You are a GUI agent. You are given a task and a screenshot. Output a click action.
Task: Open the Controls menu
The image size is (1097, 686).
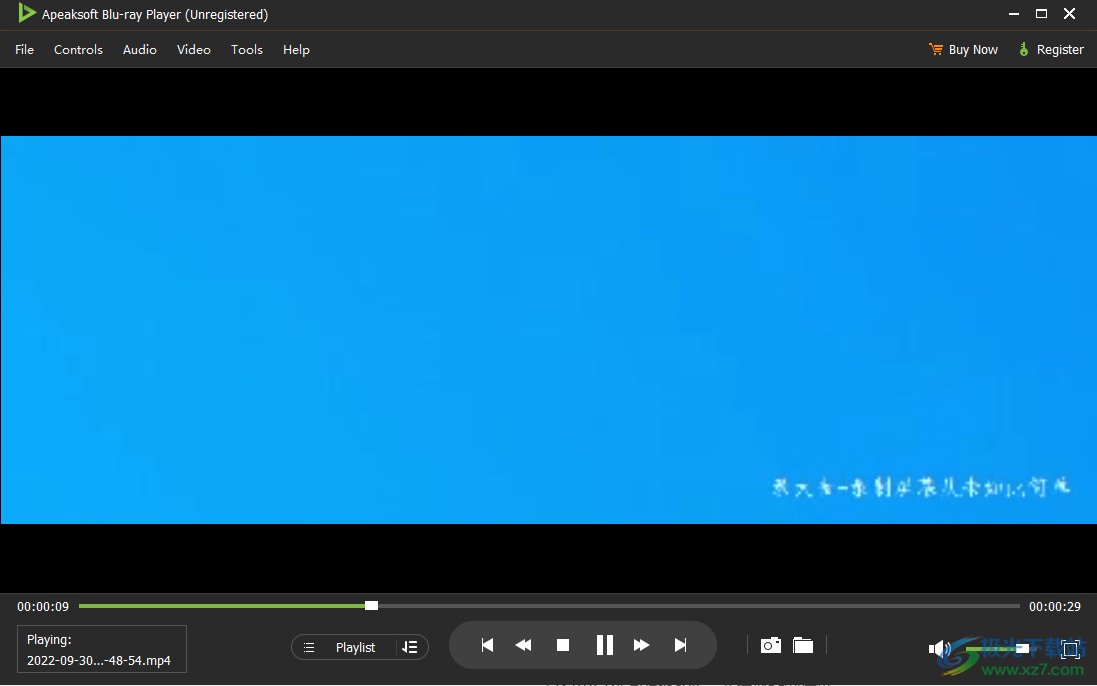coord(78,49)
